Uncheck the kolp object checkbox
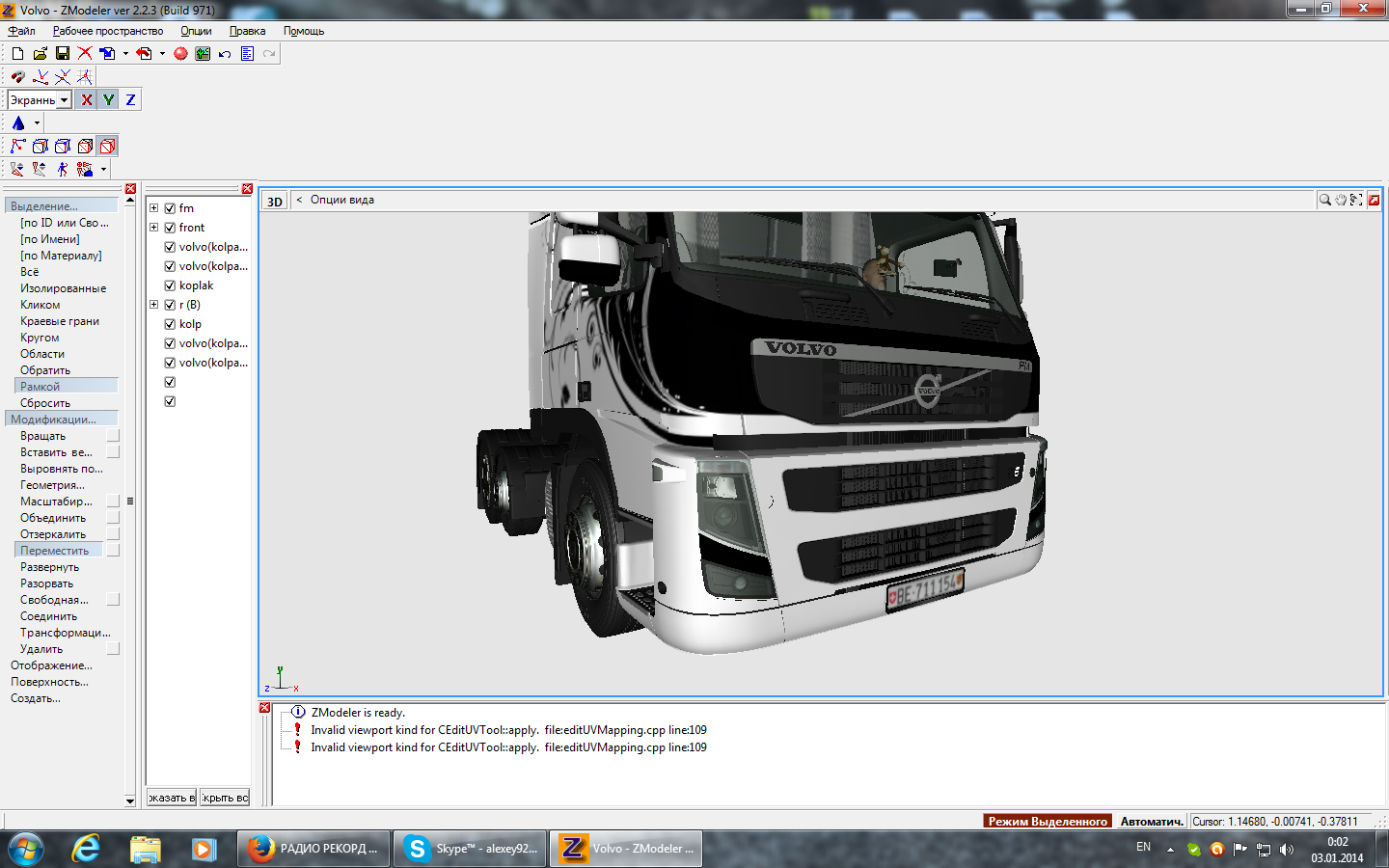The width and height of the screenshot is (1389, 868). 170,324
